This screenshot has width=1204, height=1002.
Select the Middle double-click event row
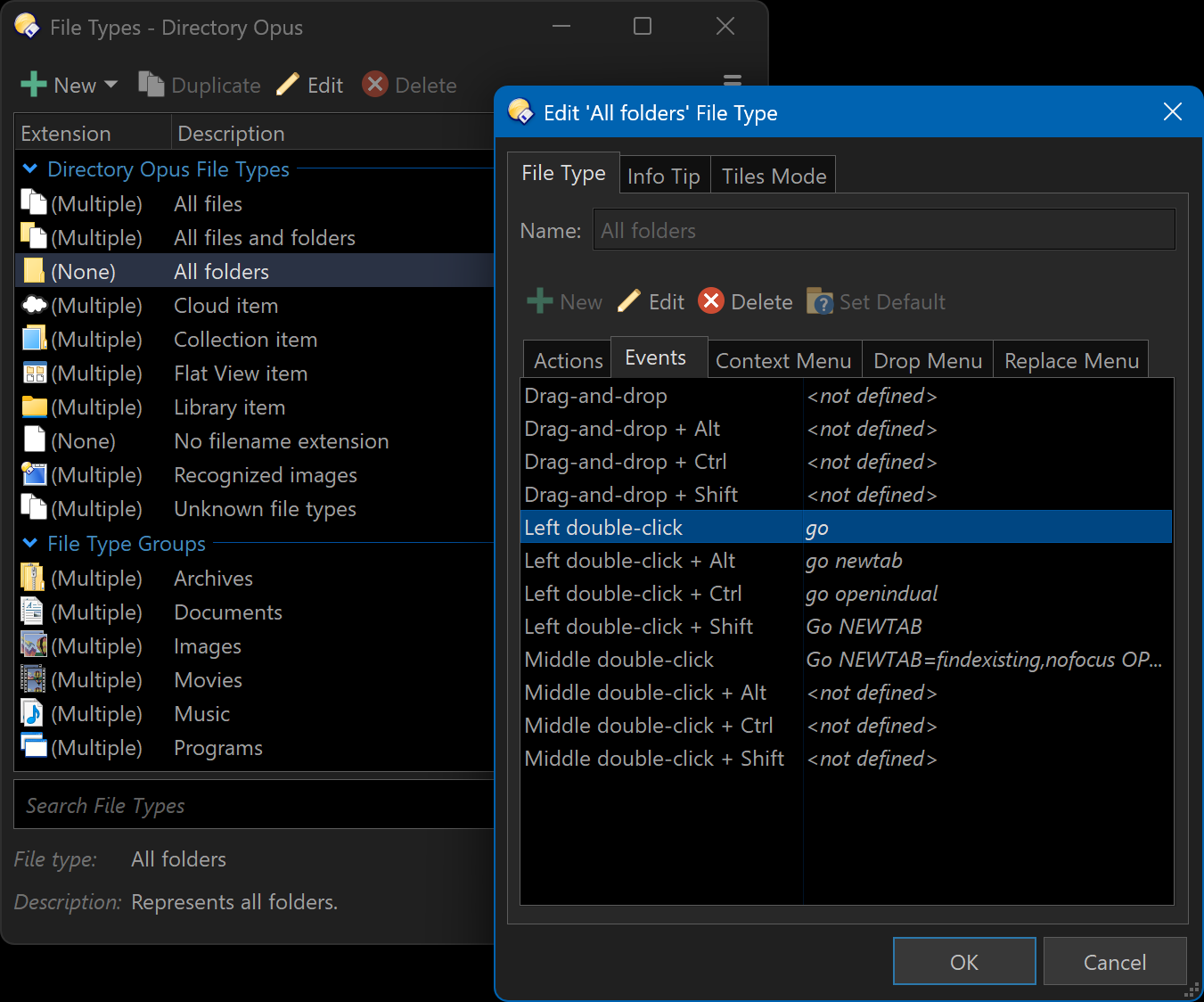(x=846, y=660)
